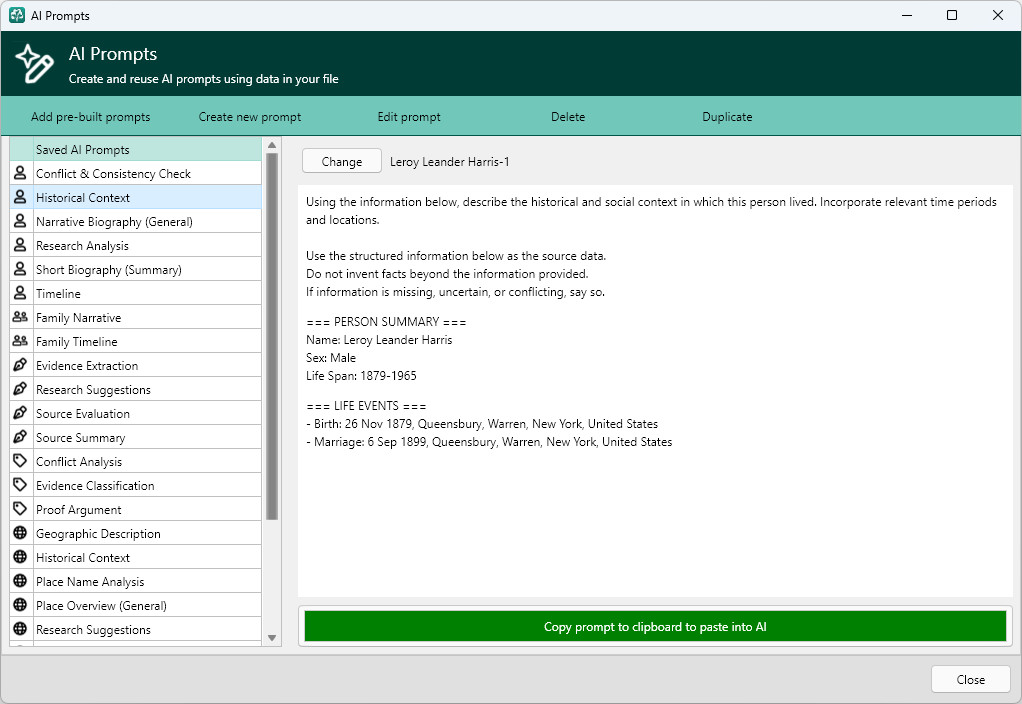
Task: Click the globe icon beside Place Overview (General)
Action: (x=20, y=605)
